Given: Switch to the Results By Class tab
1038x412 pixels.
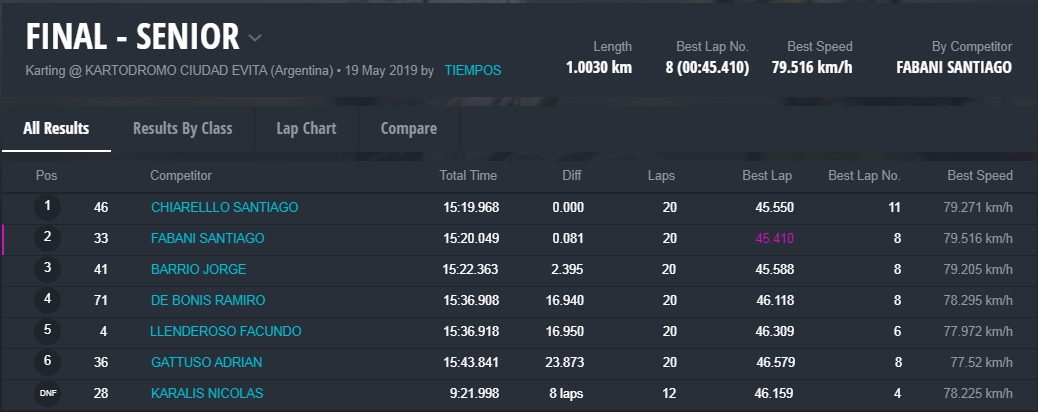Looking at the screenshot, I should pos(182,129).
